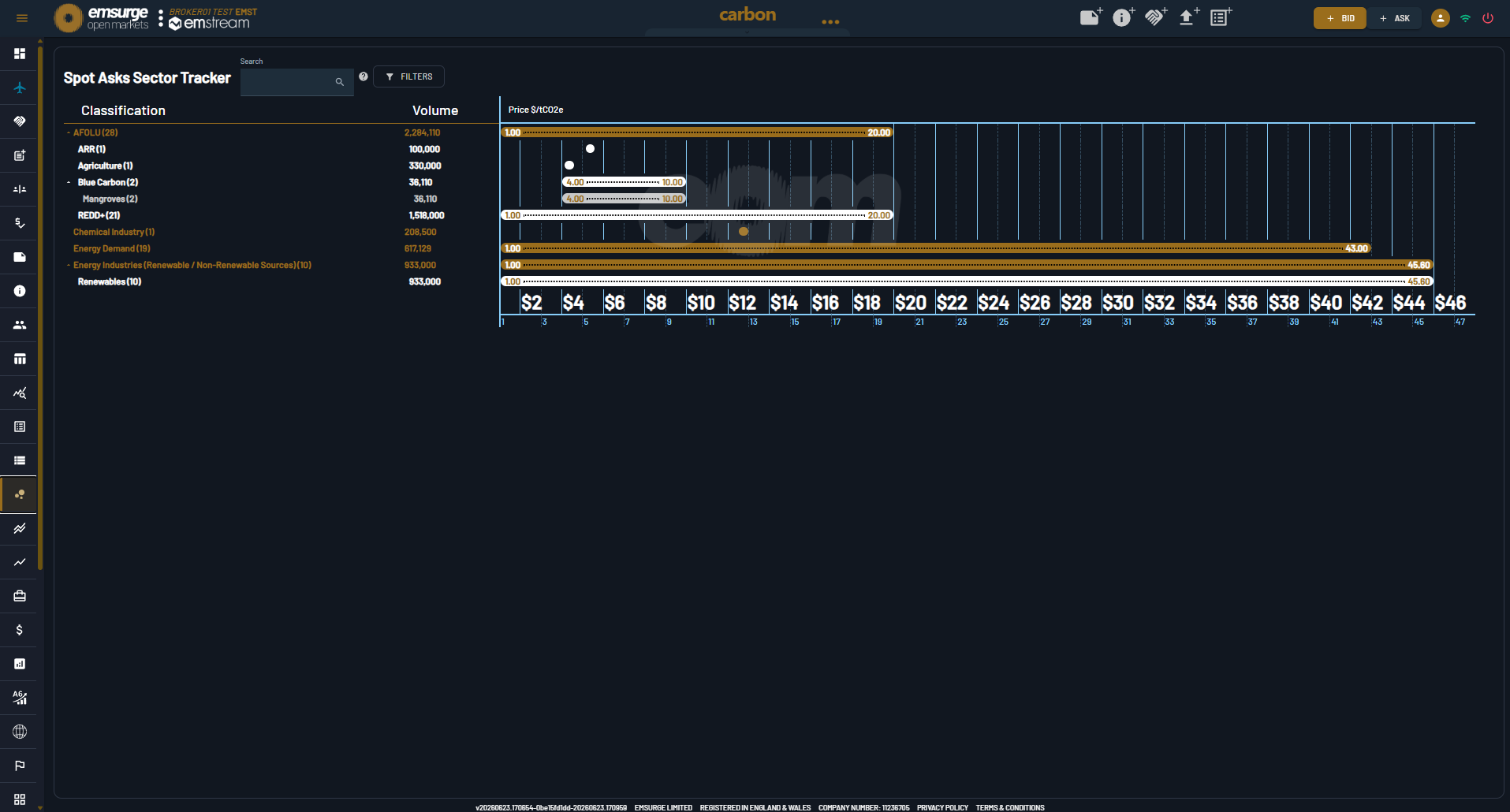Open the three dots under carbon title
Screen dimensions: 1510x812
(x=830, y=22)
